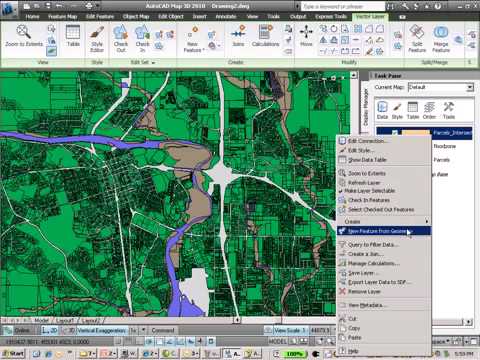Click Parcels_Intersect layer color swatch
This screenshot has width=480, height=360.
click(x=415, y=133)
